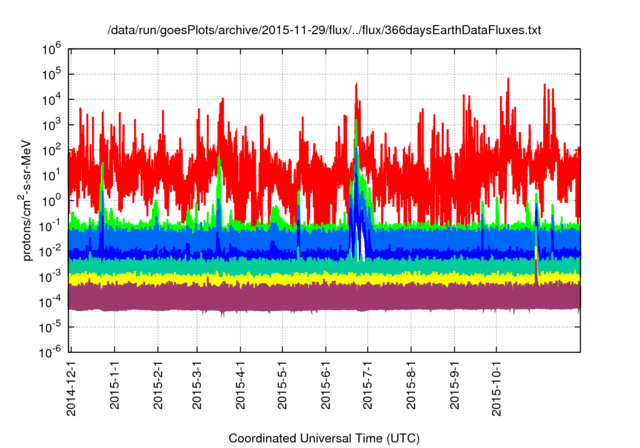This screenshot has height=448, width=640.
Task: Click the 10^2 y-axis tick label
Action: click(x=51, y=151)
